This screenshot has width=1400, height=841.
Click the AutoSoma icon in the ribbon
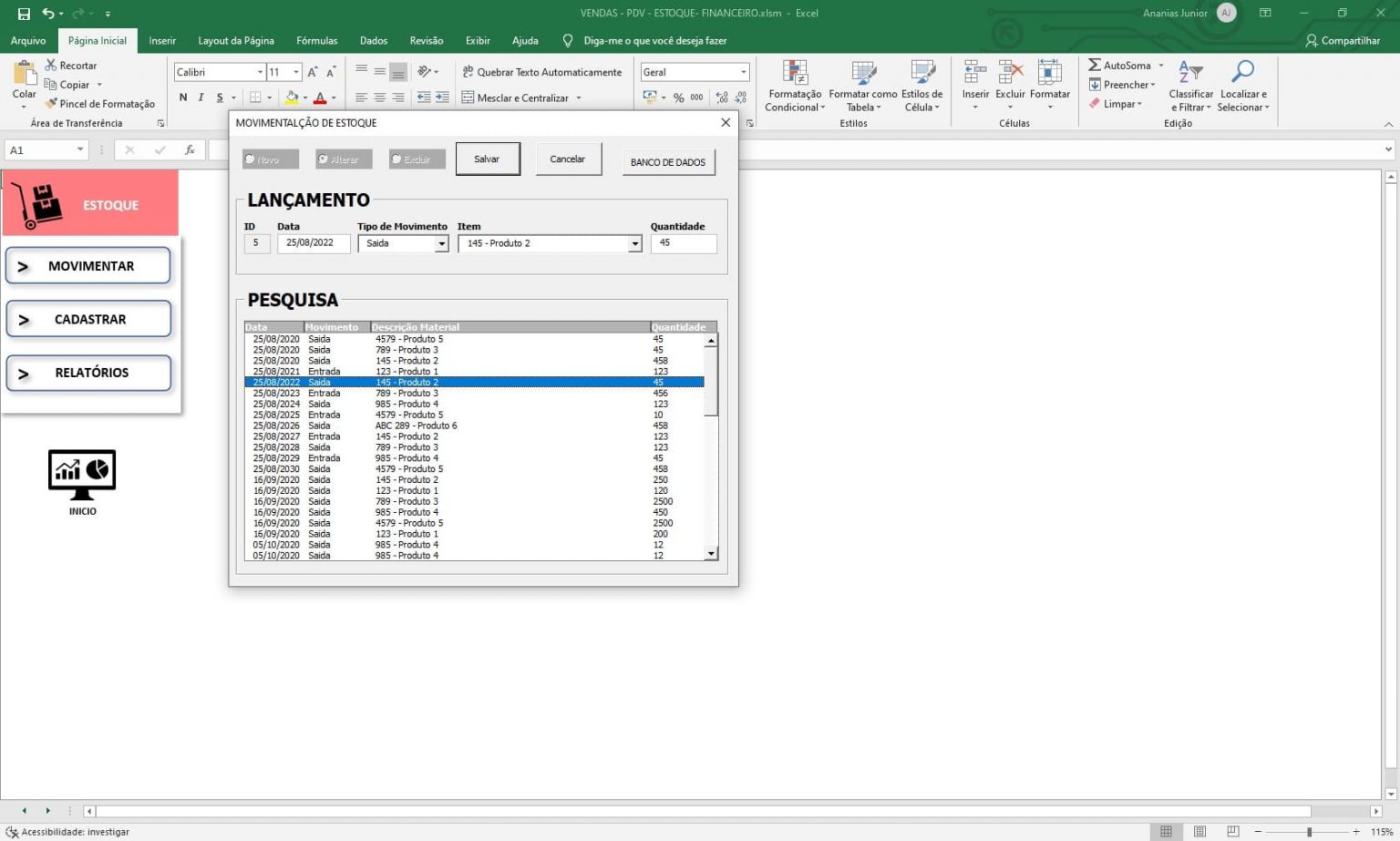pos(1093,65)
